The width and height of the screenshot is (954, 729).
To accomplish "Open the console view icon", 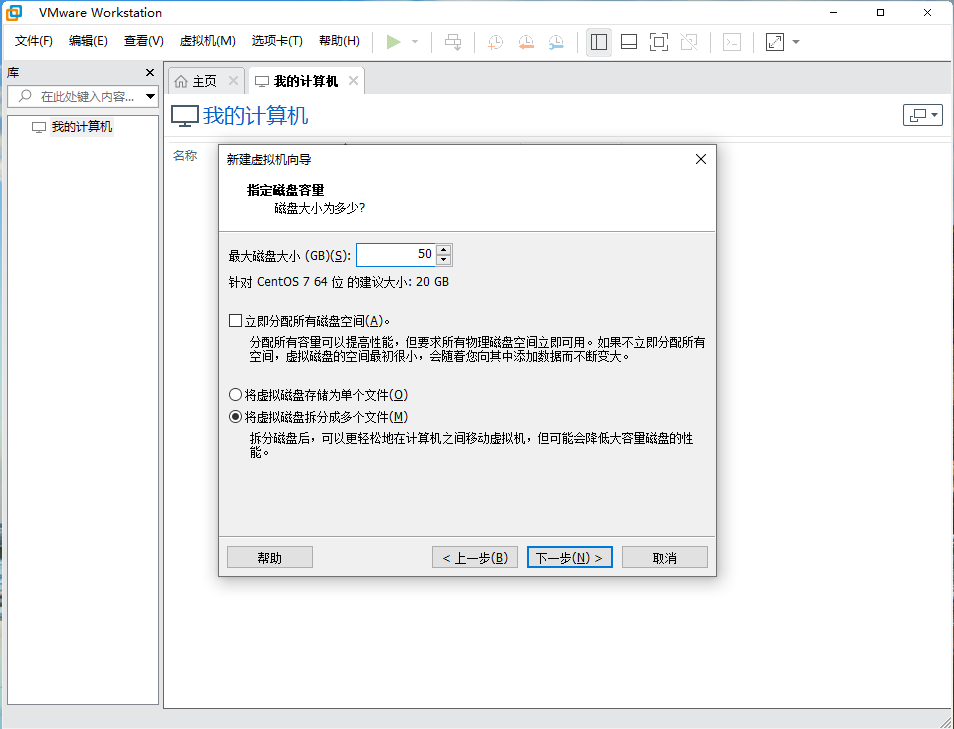I will [732, 42].
